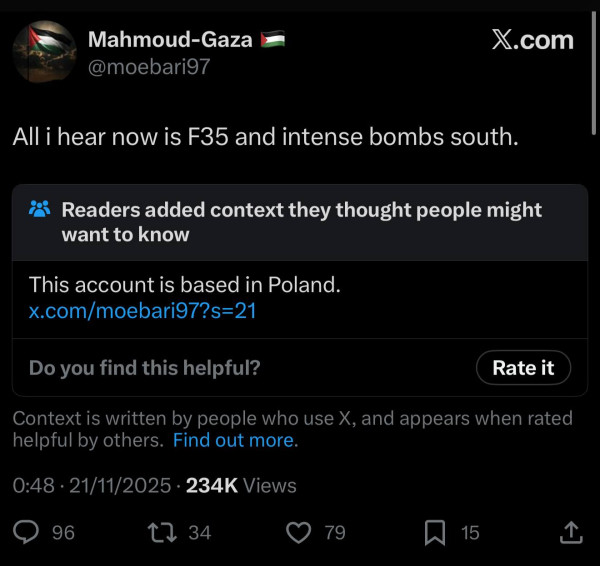Click the 0:48 · 21/11/2025 timestamp
Screen dimensions: 600x566
click(x=90, y=486)
